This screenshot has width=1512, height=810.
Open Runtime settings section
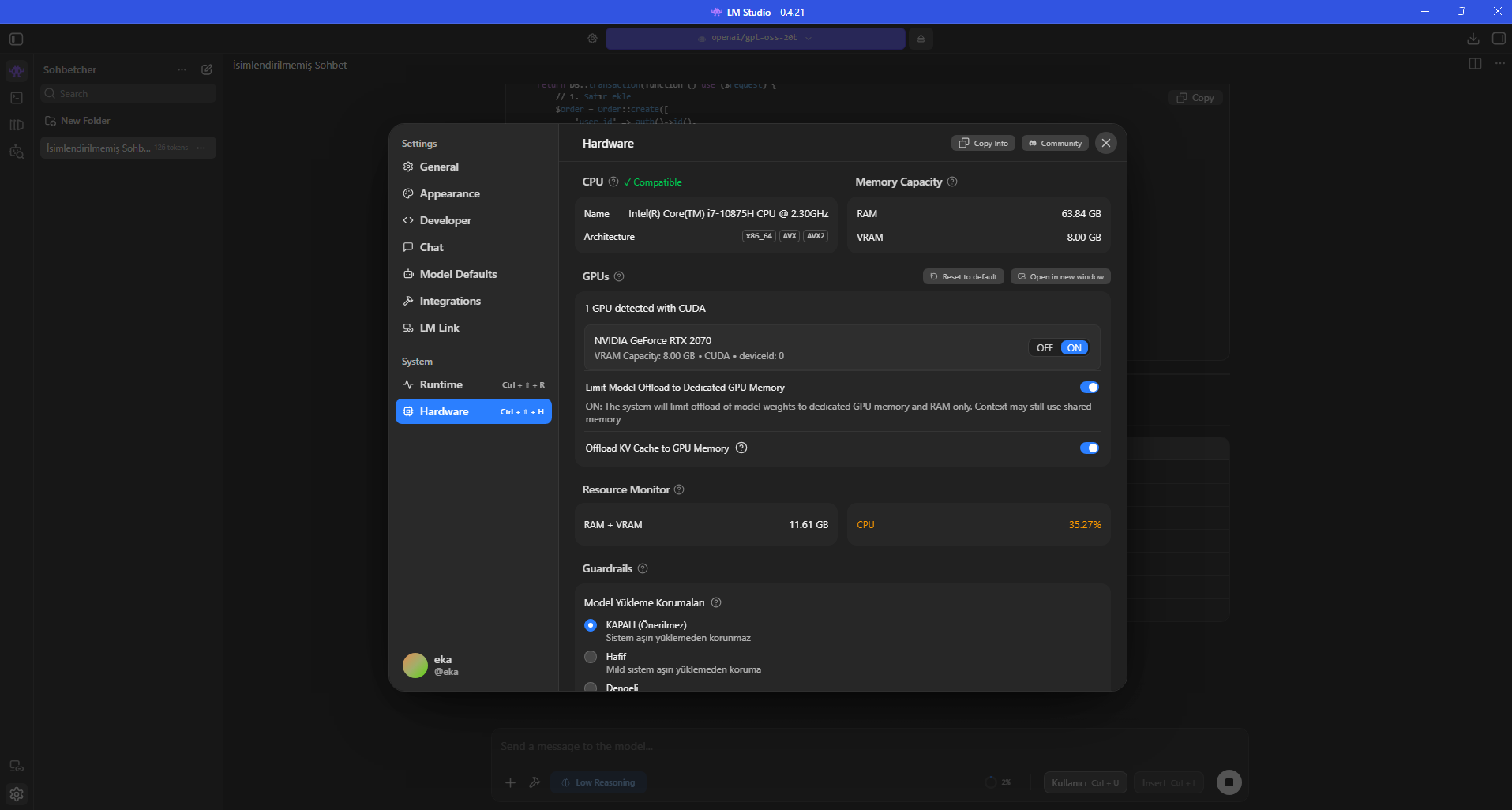coord(474,384)
